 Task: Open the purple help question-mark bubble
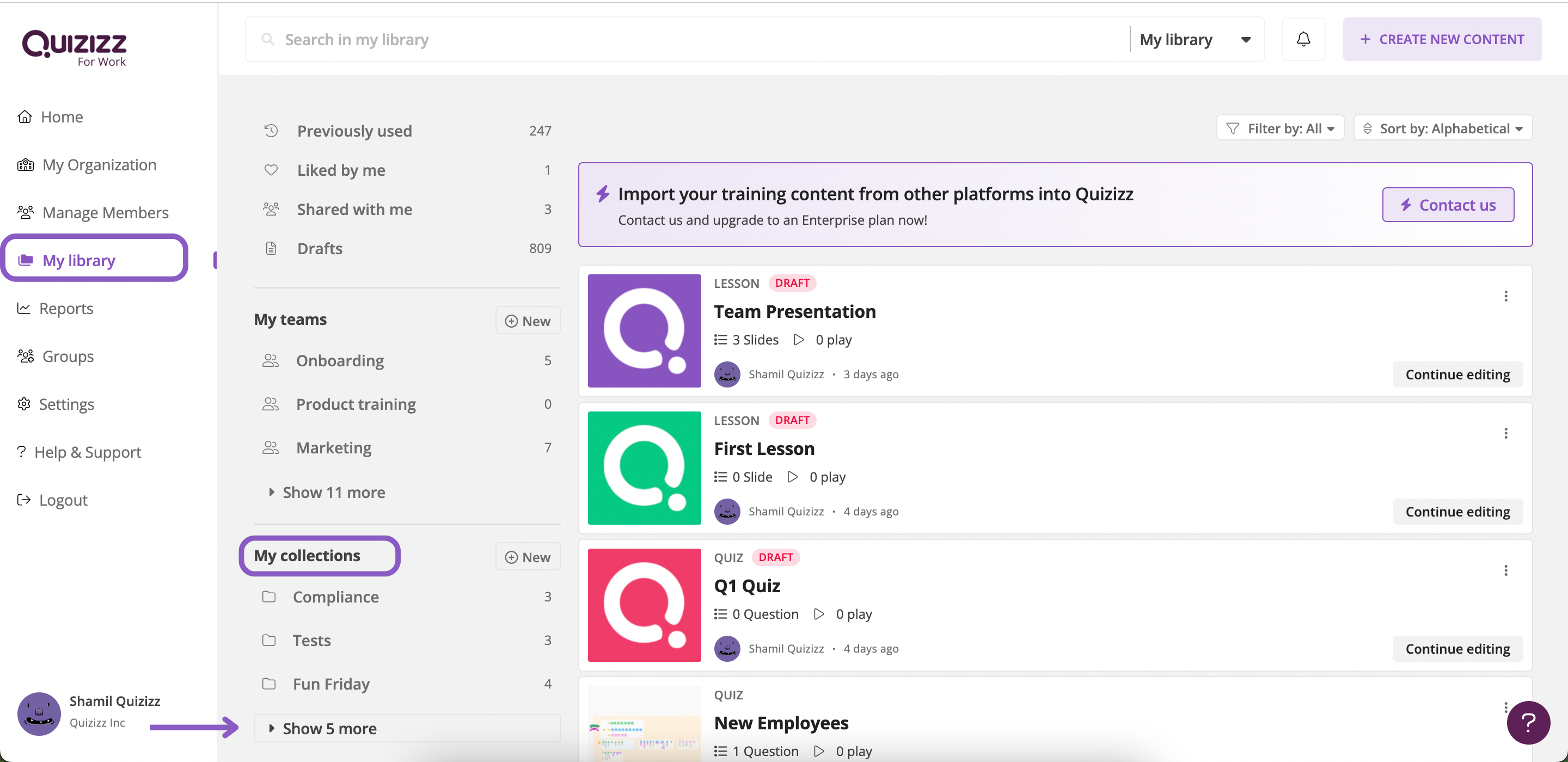point(1528,722)
